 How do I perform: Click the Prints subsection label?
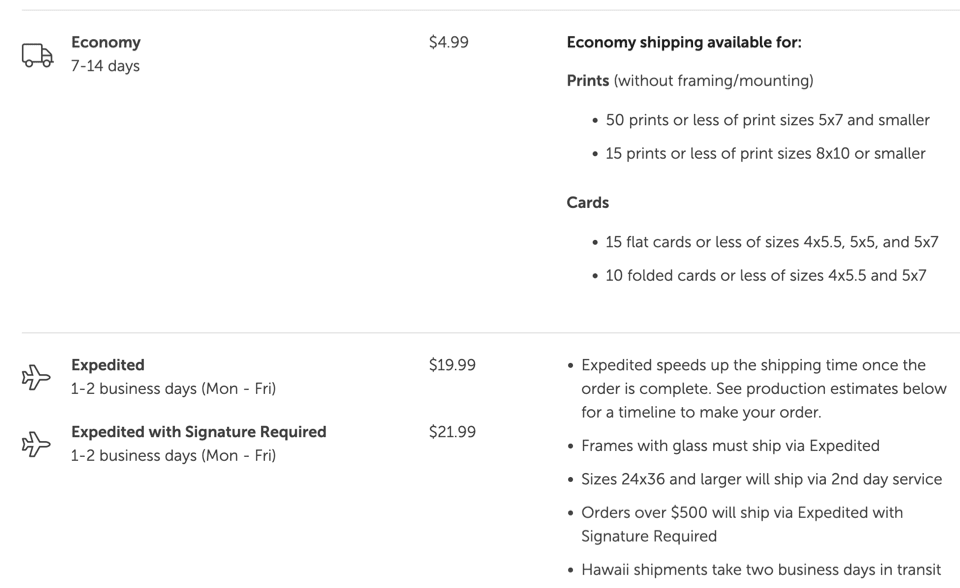point(589,80)
